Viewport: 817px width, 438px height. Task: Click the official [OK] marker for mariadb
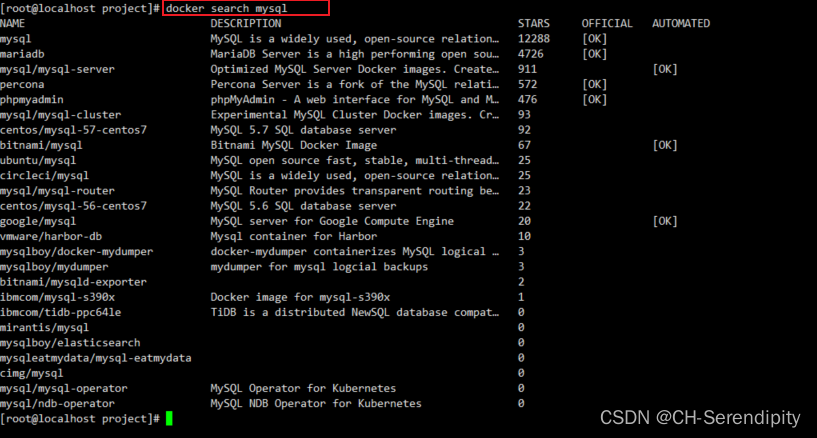594,53
